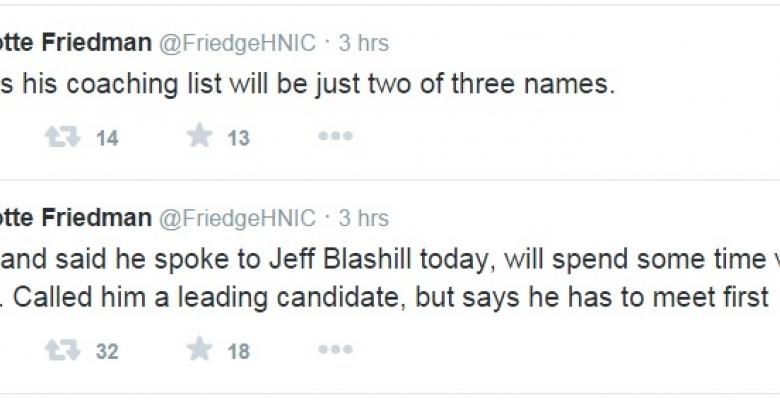Favorite the coaching list tweet with star
The image size is (780, 400).
(200, 137)
